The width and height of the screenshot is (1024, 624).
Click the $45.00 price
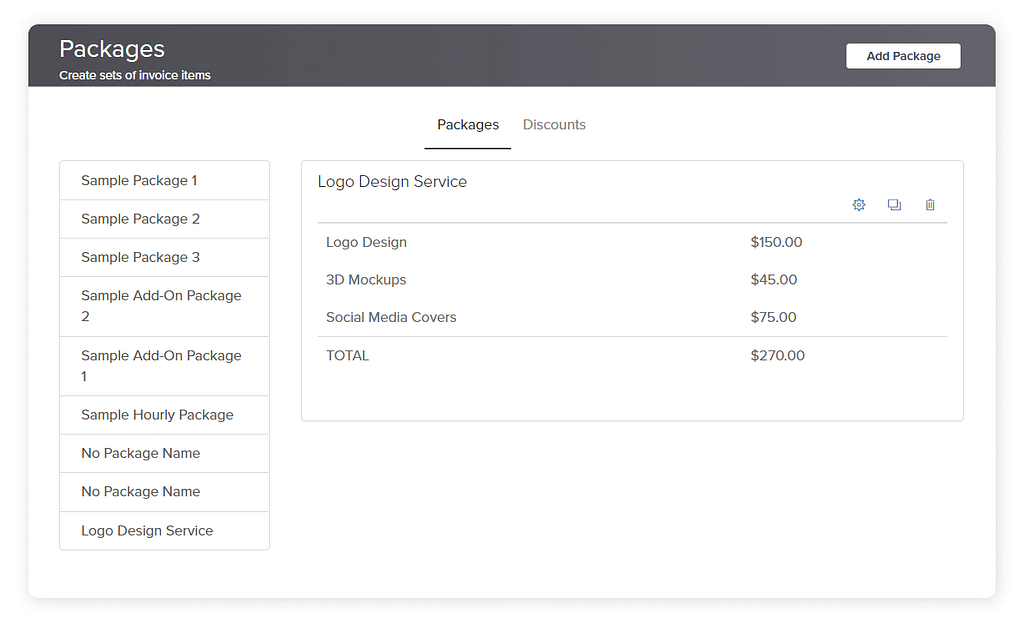[773, 280]
